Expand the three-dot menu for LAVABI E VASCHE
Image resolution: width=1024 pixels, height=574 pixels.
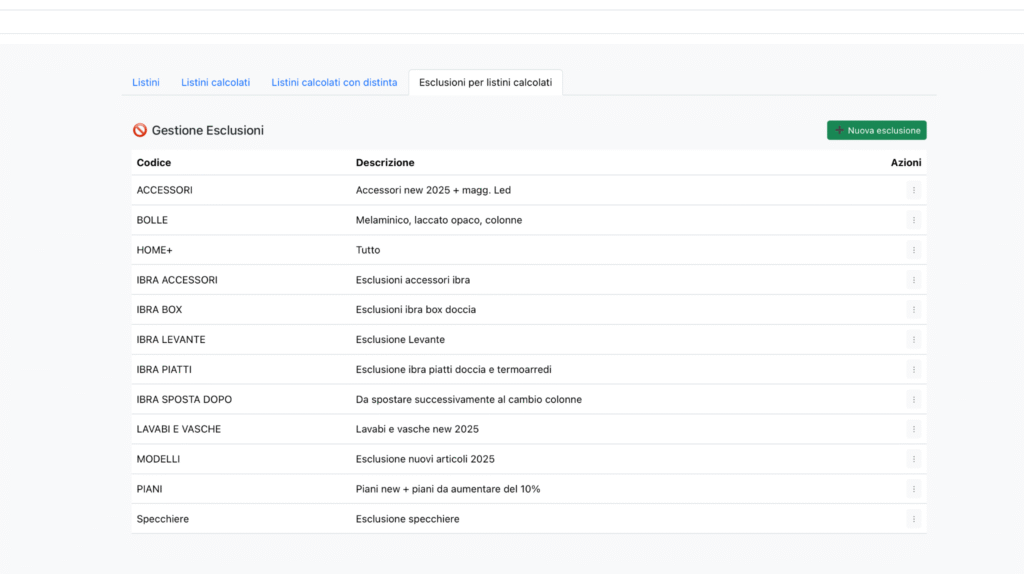point(913,429)
